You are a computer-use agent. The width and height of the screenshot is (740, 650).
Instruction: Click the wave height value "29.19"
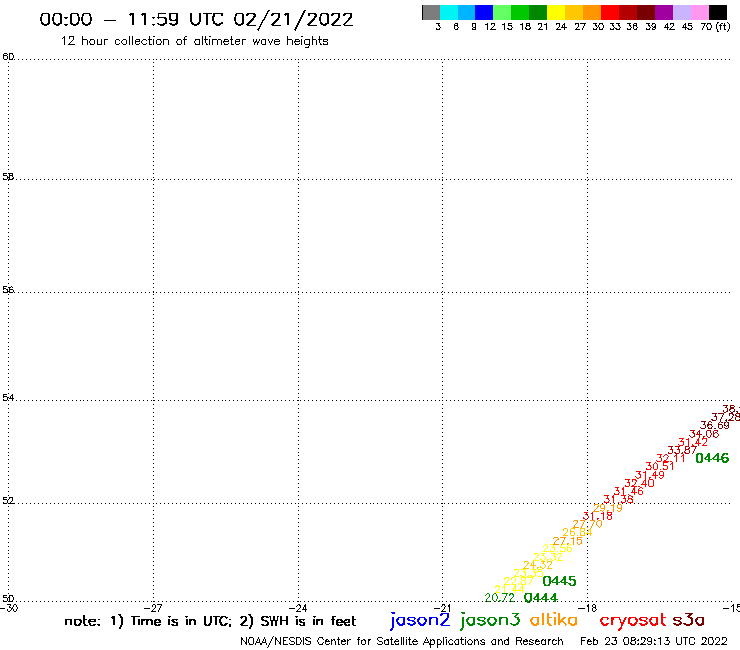point(607,508)
